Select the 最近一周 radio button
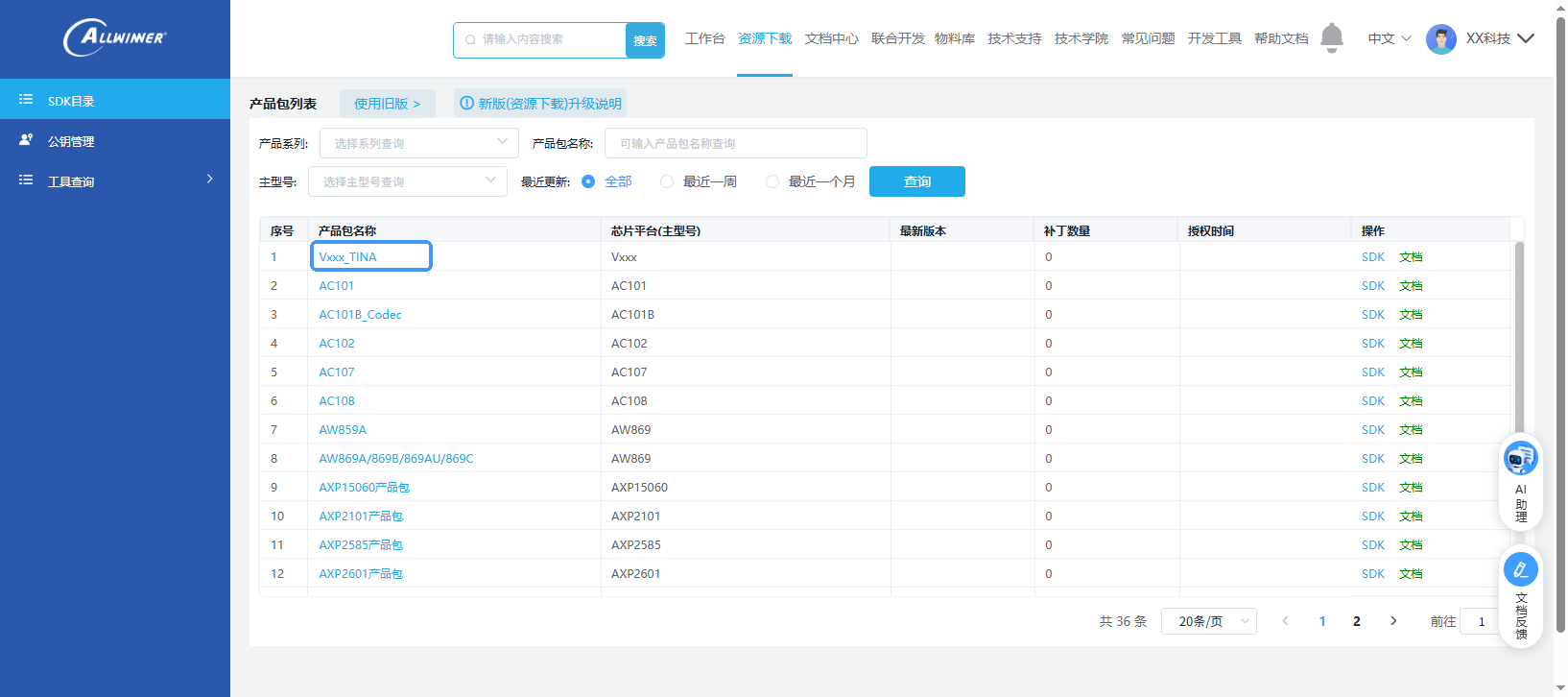This screenshot has width=1568, height=697. (667, 181)
